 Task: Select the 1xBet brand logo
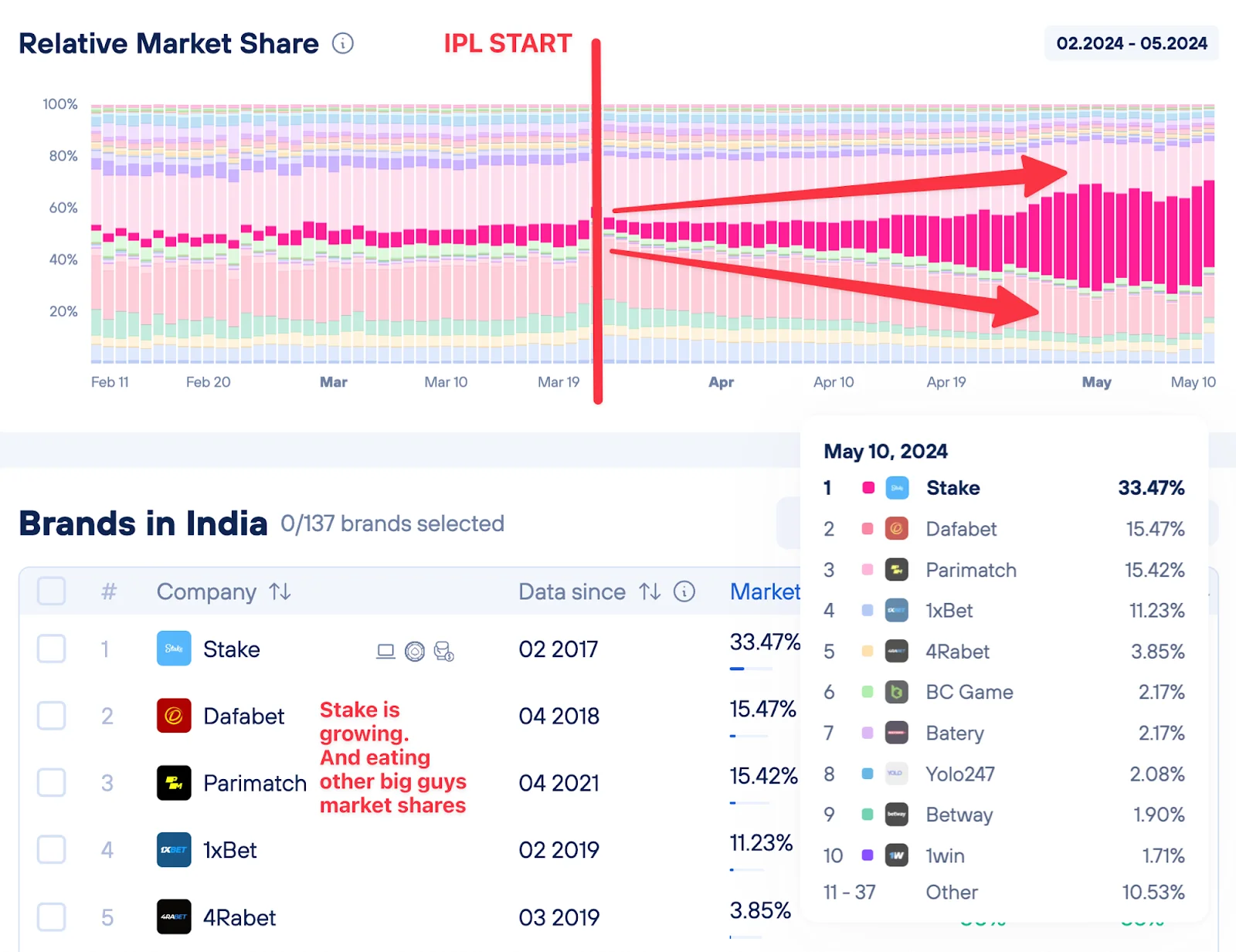[x=173, y=850]
